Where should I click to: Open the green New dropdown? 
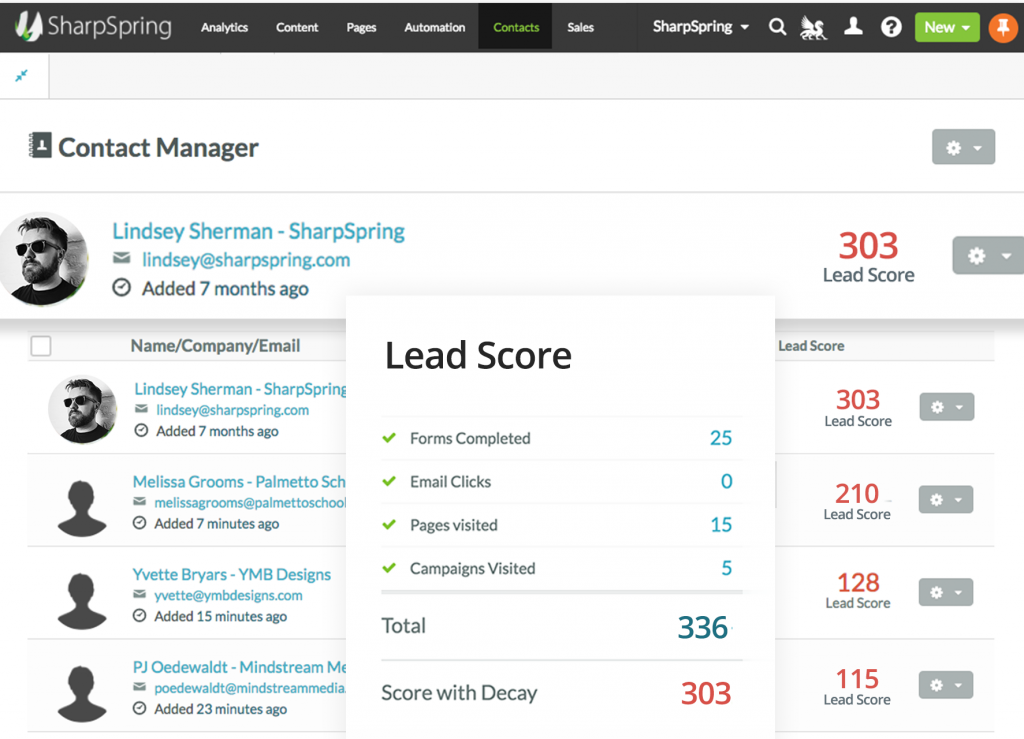[x=947, y=27]
